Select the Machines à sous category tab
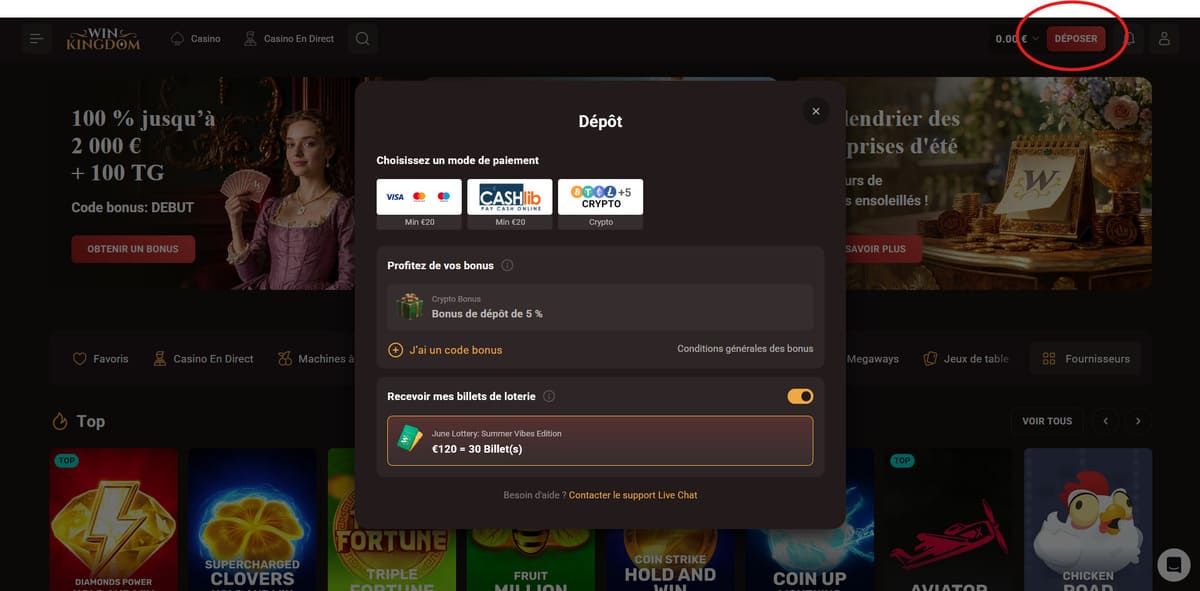Image resolution: width=1200 pixels, height=591 pixels. click(315, 358)
